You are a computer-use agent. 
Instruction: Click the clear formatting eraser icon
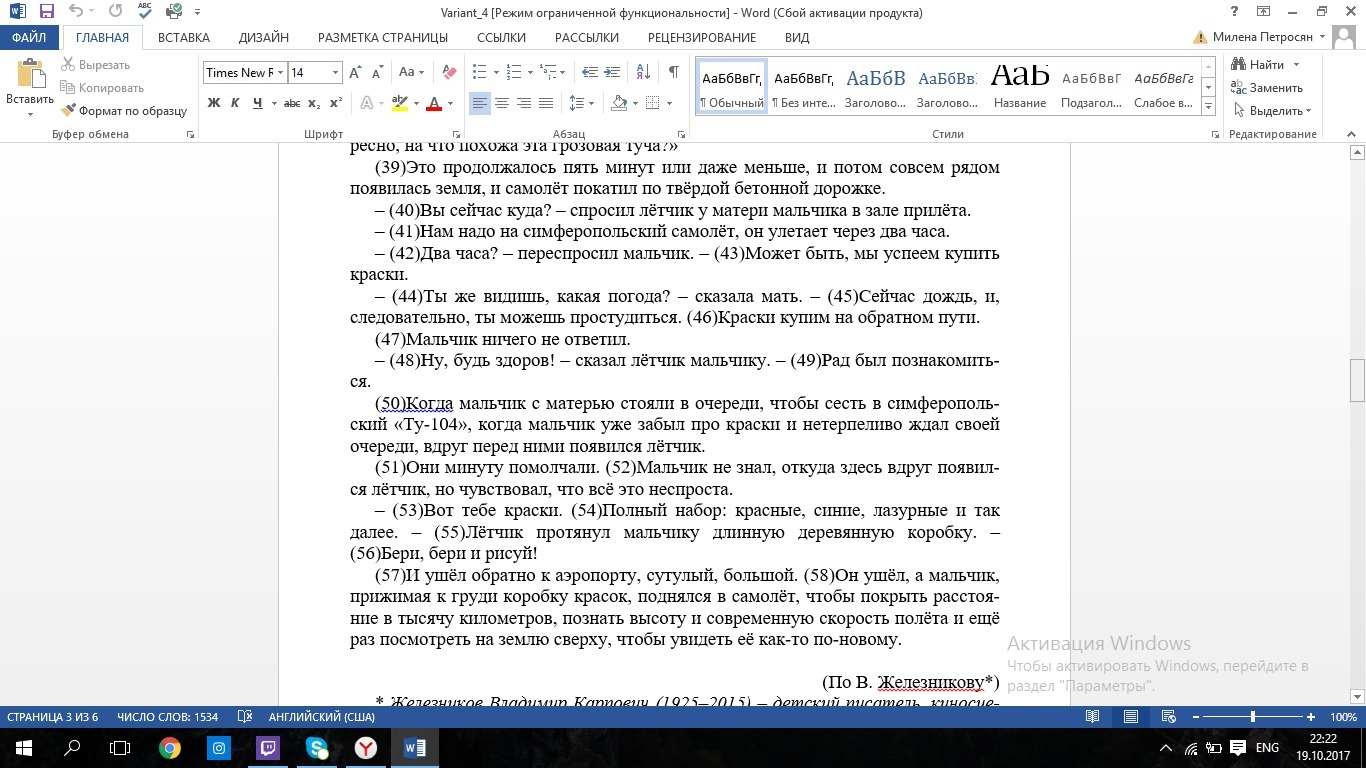pyautogui.click(x=449, y=72)
